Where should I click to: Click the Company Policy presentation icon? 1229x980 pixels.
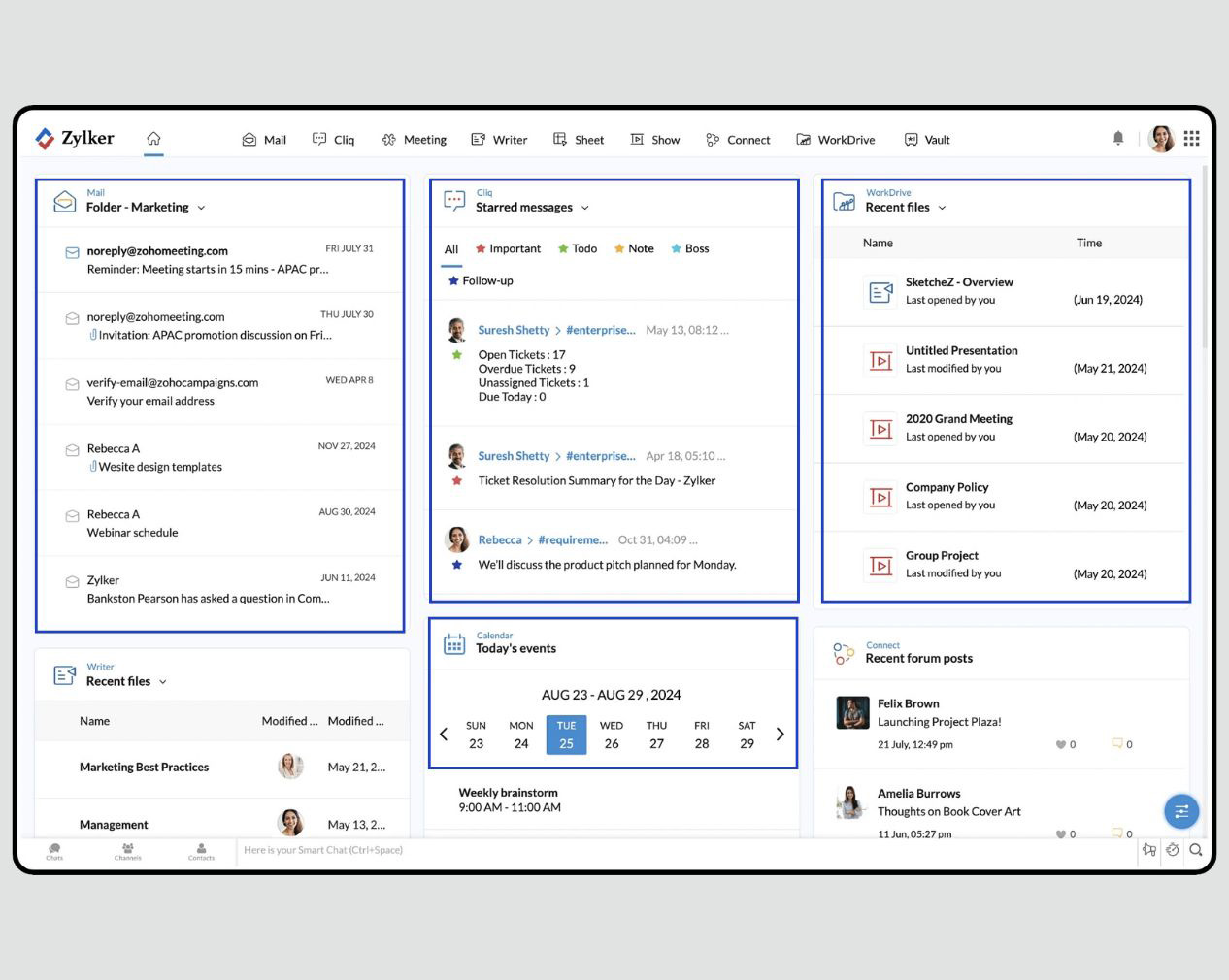coord(880,498)
